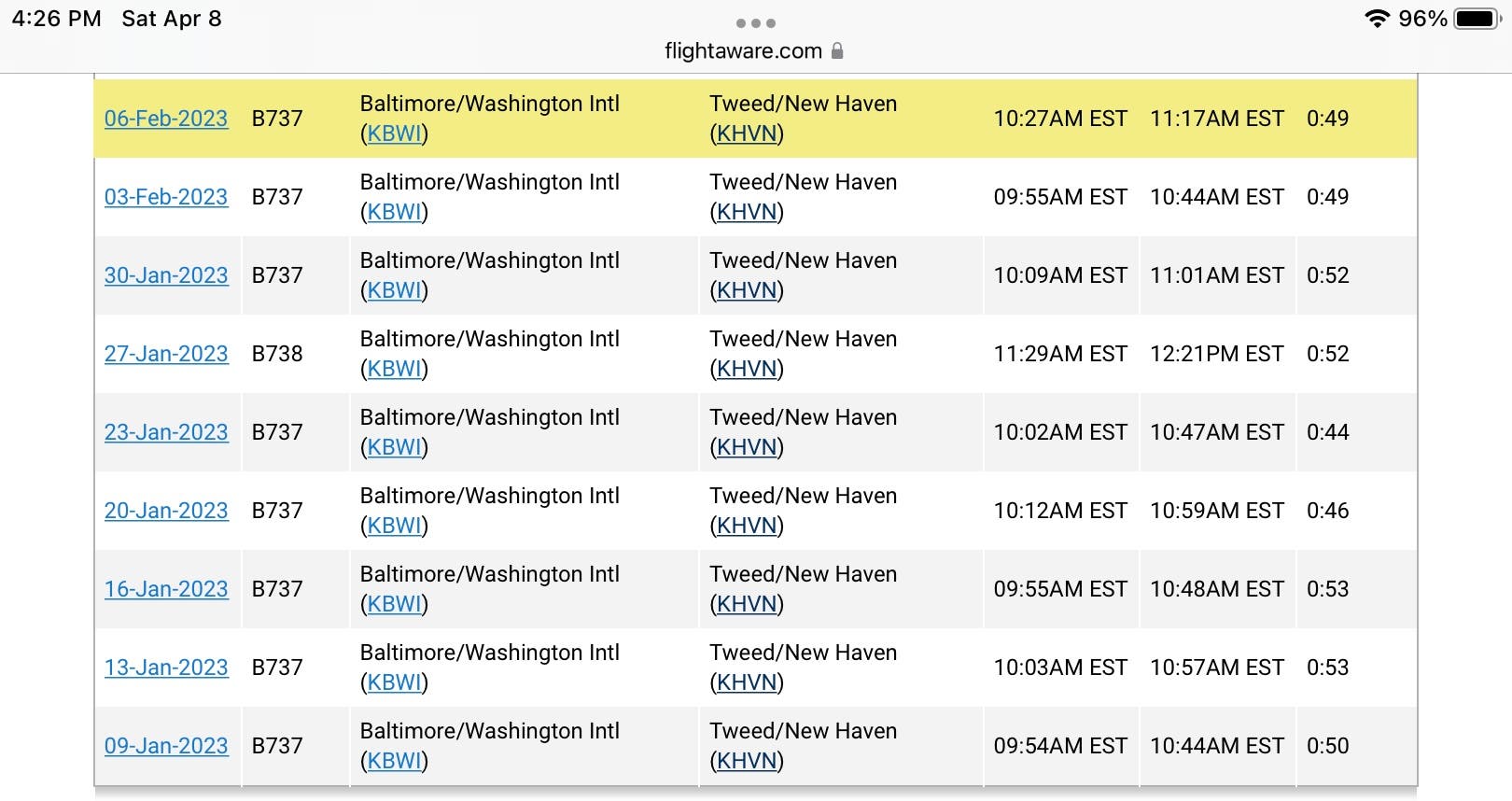Open the 23-Jan-2023 flight link

click(x=166, y=432)
